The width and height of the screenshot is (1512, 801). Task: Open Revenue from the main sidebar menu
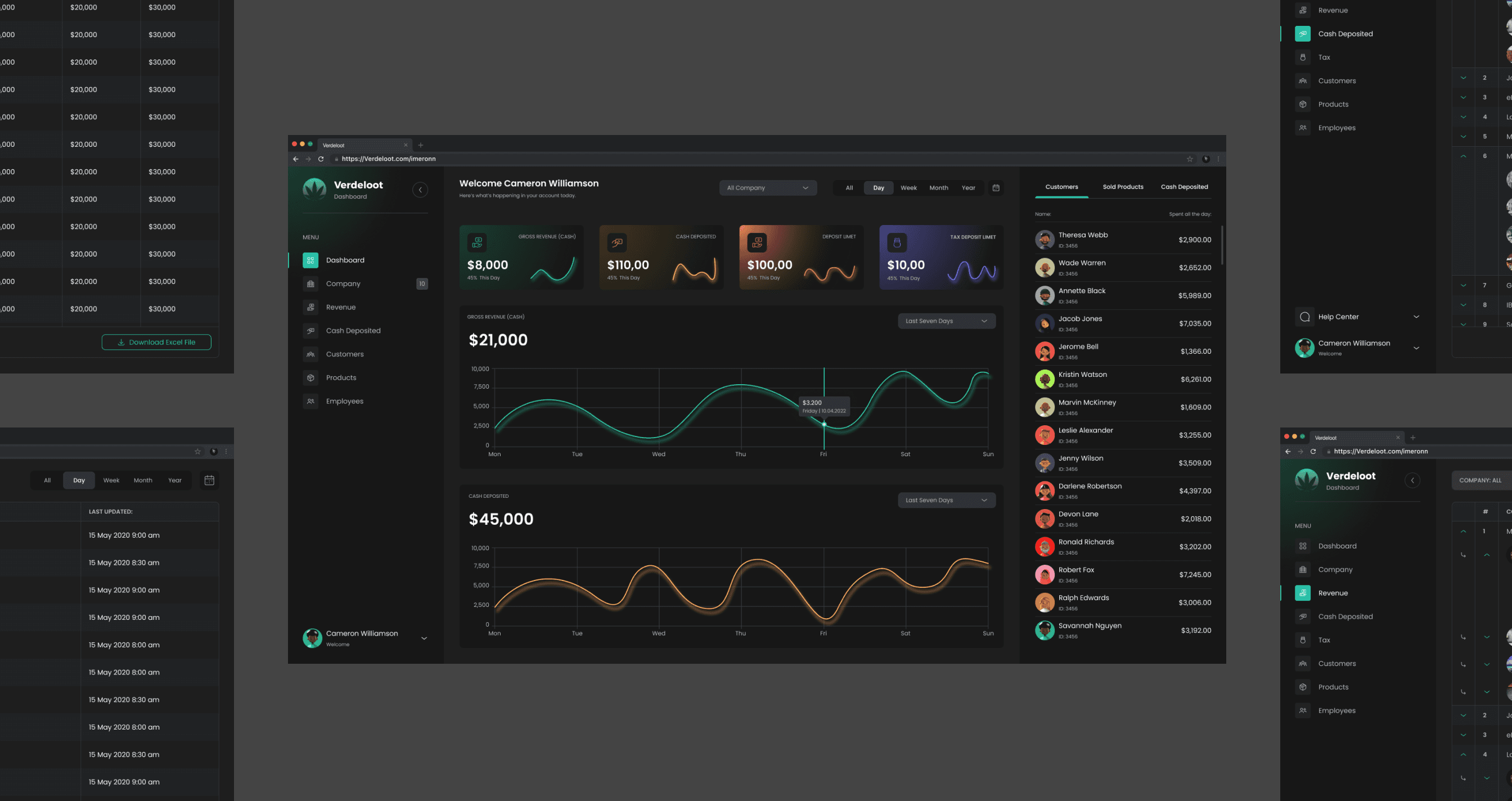340,307
